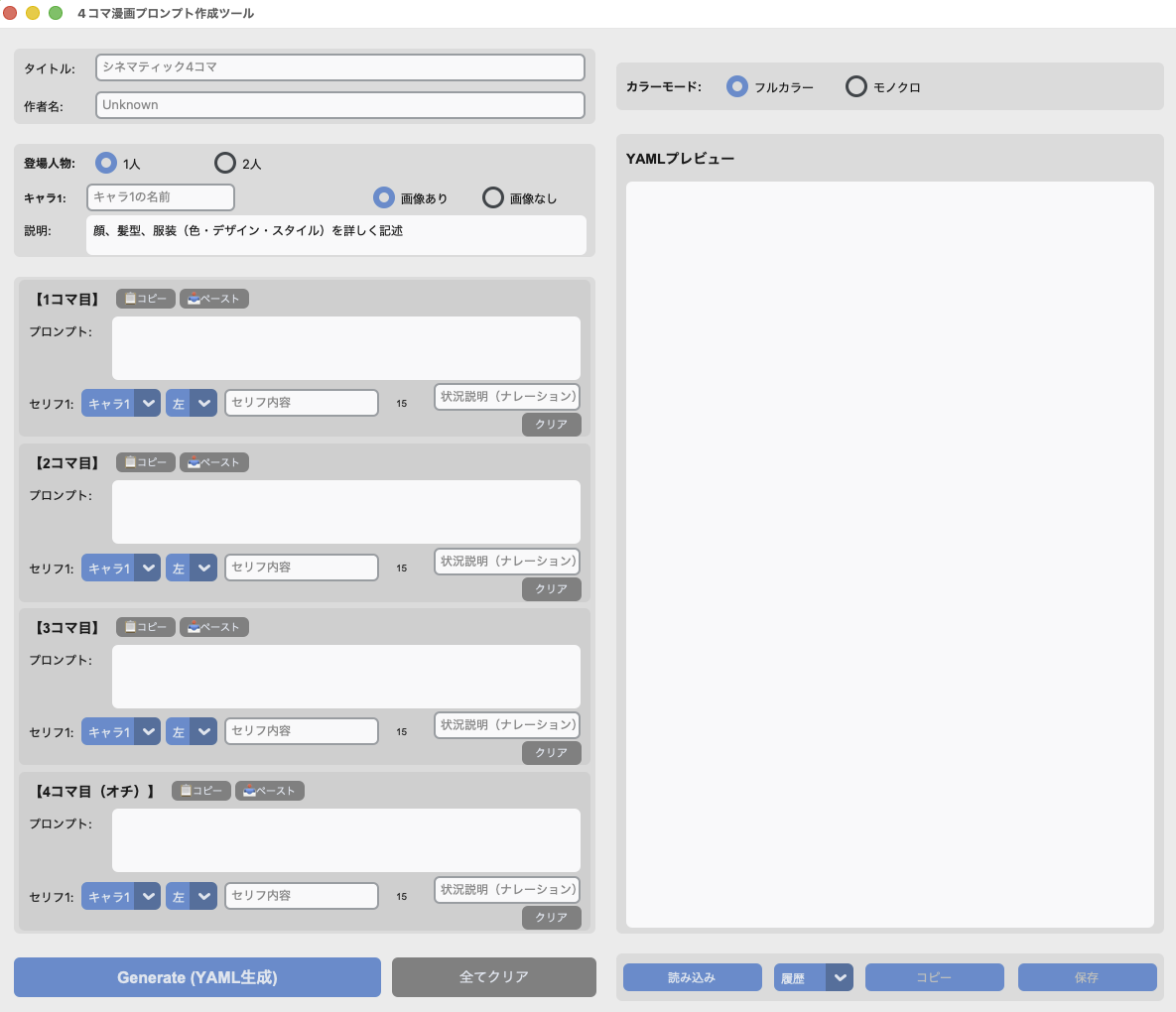The width and height of the screenshot is (1176, 1012).
Task: Switch color mode to モノクロ
Action: pyautogui.click(x=855, y=86)
